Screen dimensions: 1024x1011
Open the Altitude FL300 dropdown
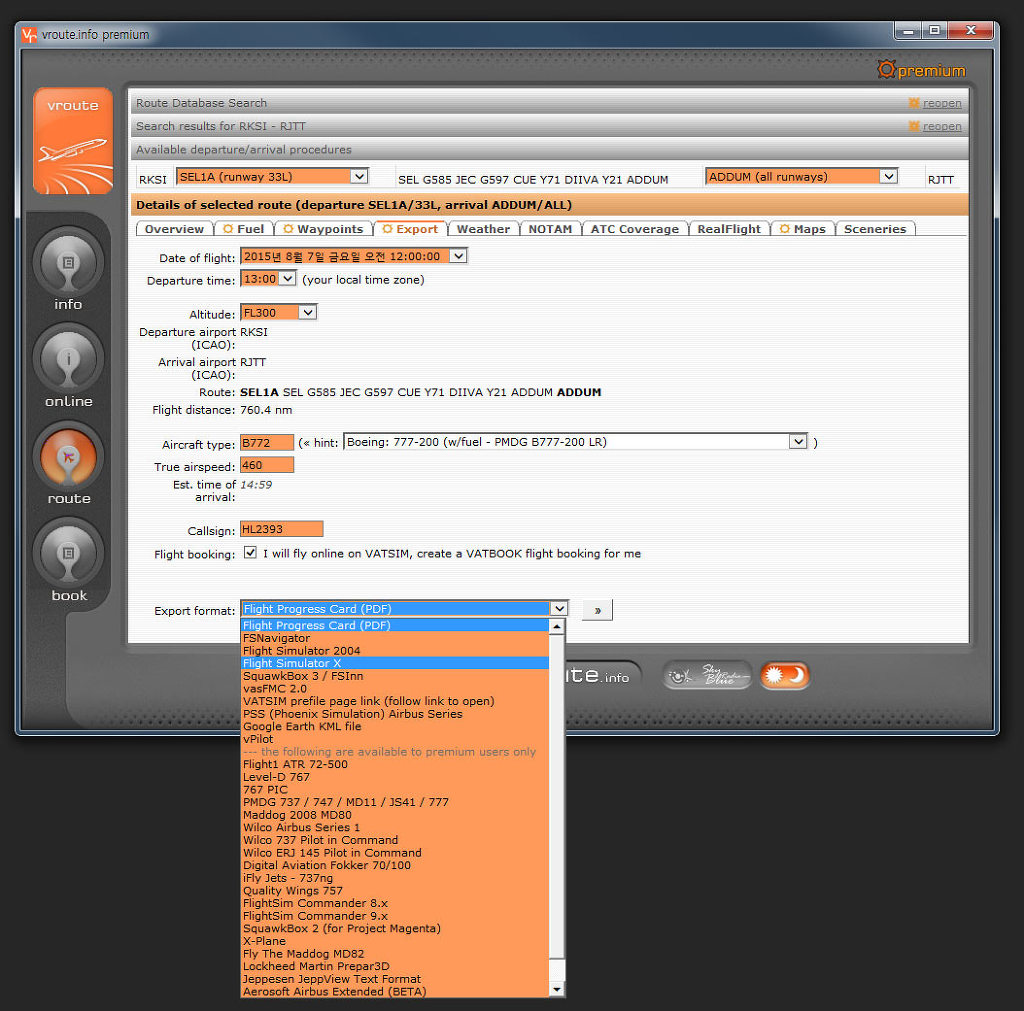coord(278,312)
